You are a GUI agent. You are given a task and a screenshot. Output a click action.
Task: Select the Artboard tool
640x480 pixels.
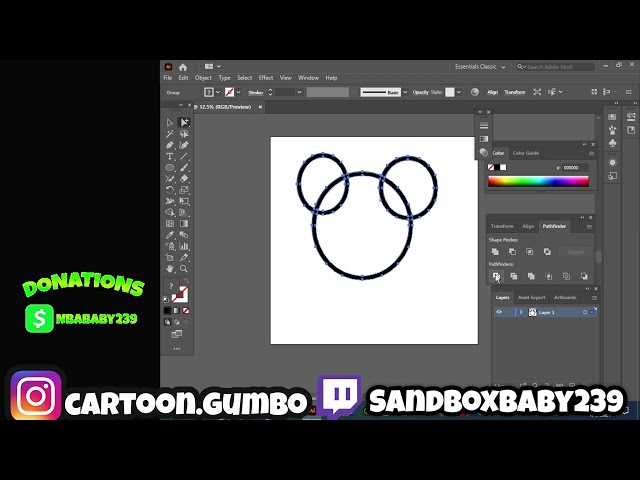pyautogui.click(x=170, y=258)
